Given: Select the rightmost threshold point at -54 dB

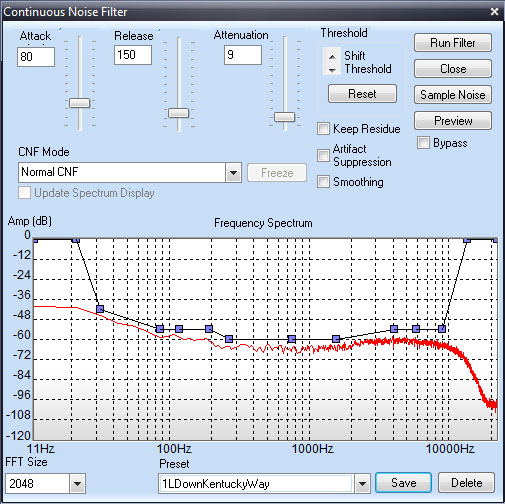Looking at the screenshot, I should 442,329.
